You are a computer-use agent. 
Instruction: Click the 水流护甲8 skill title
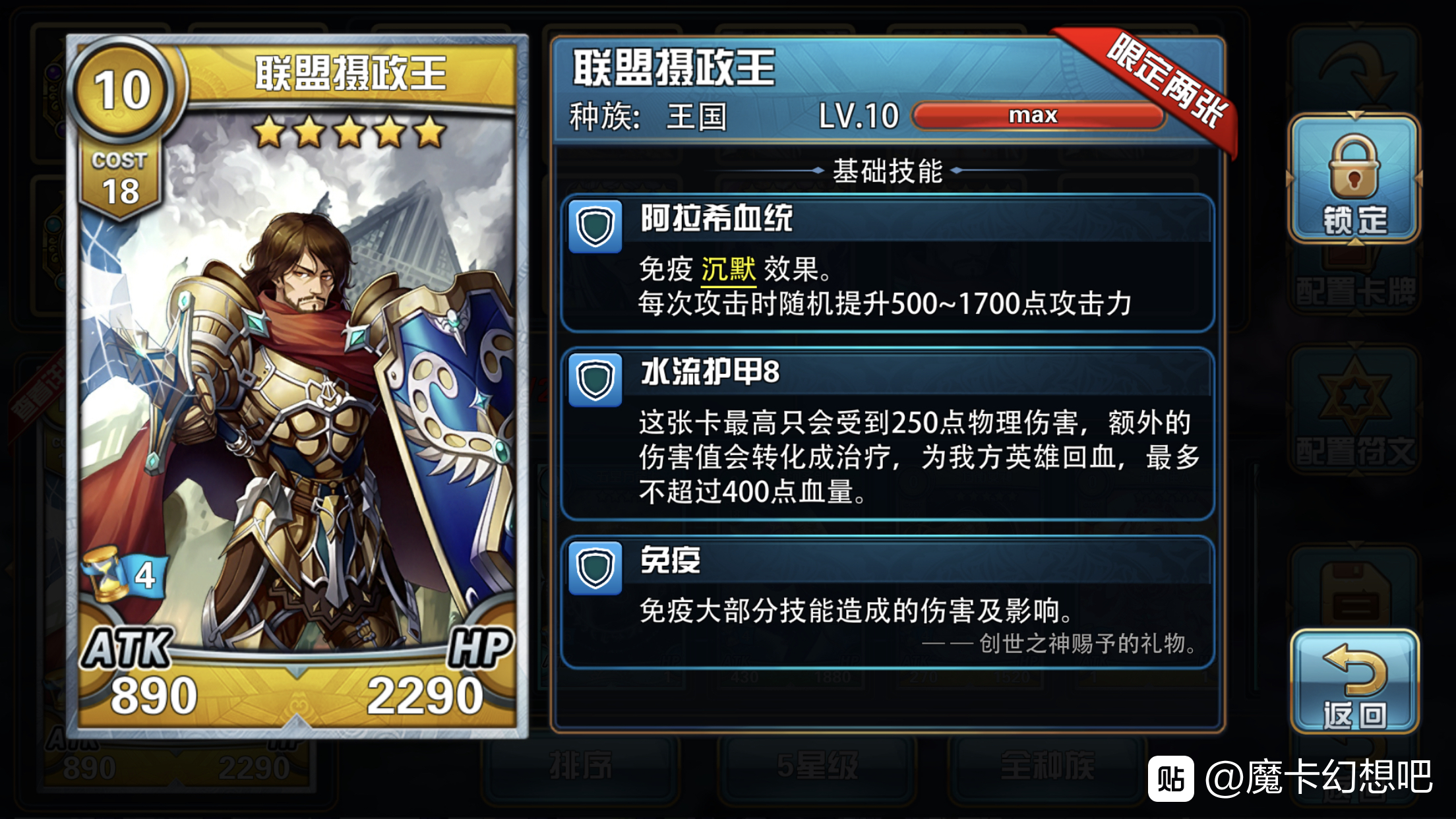coord(710,371)
